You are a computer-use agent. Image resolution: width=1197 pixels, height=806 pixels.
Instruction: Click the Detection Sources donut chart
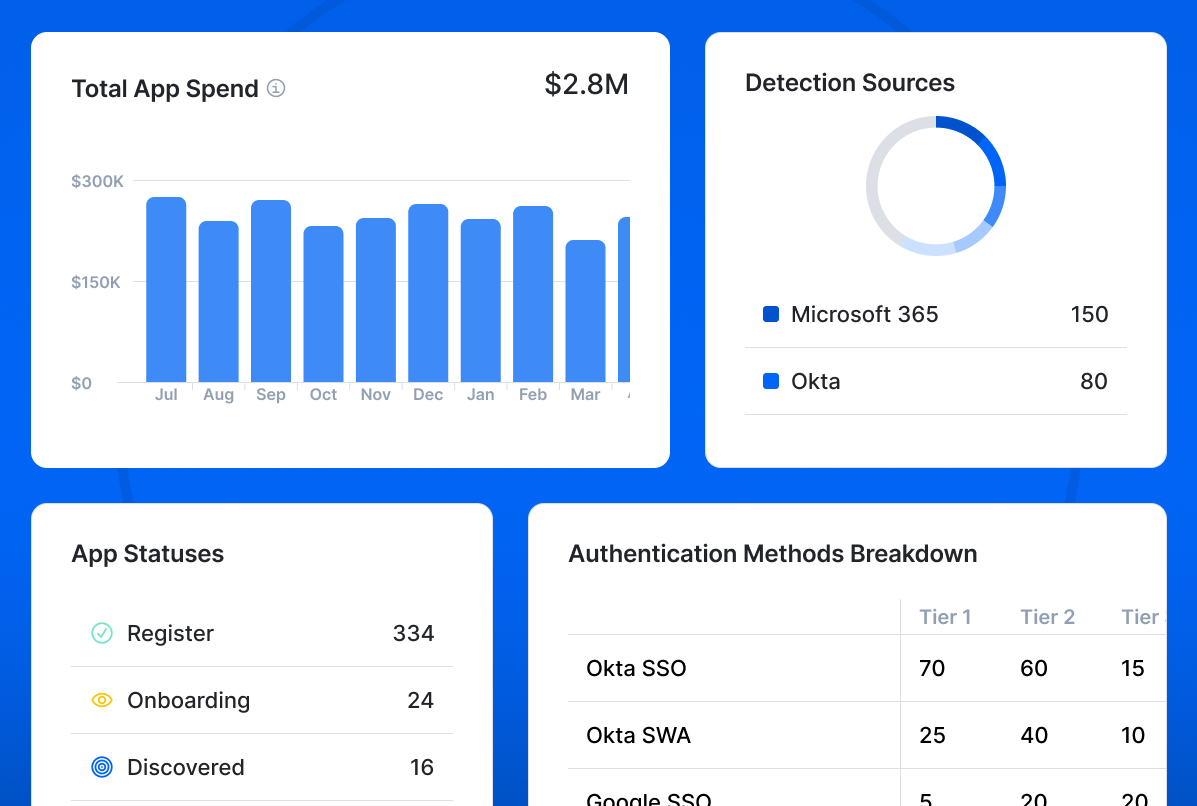click(936, 185)
